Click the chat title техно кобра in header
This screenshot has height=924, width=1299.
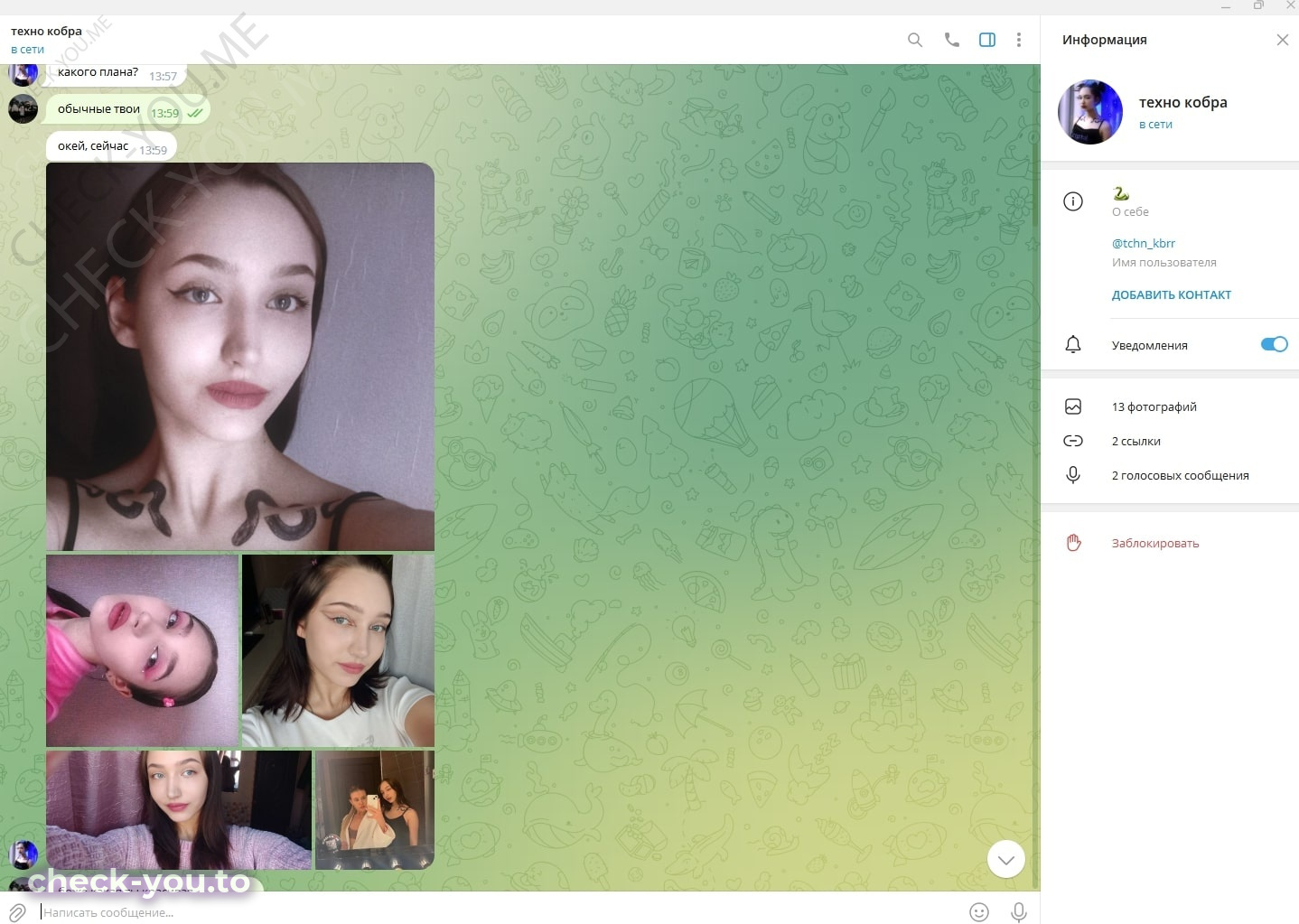(x=46, y=31)
